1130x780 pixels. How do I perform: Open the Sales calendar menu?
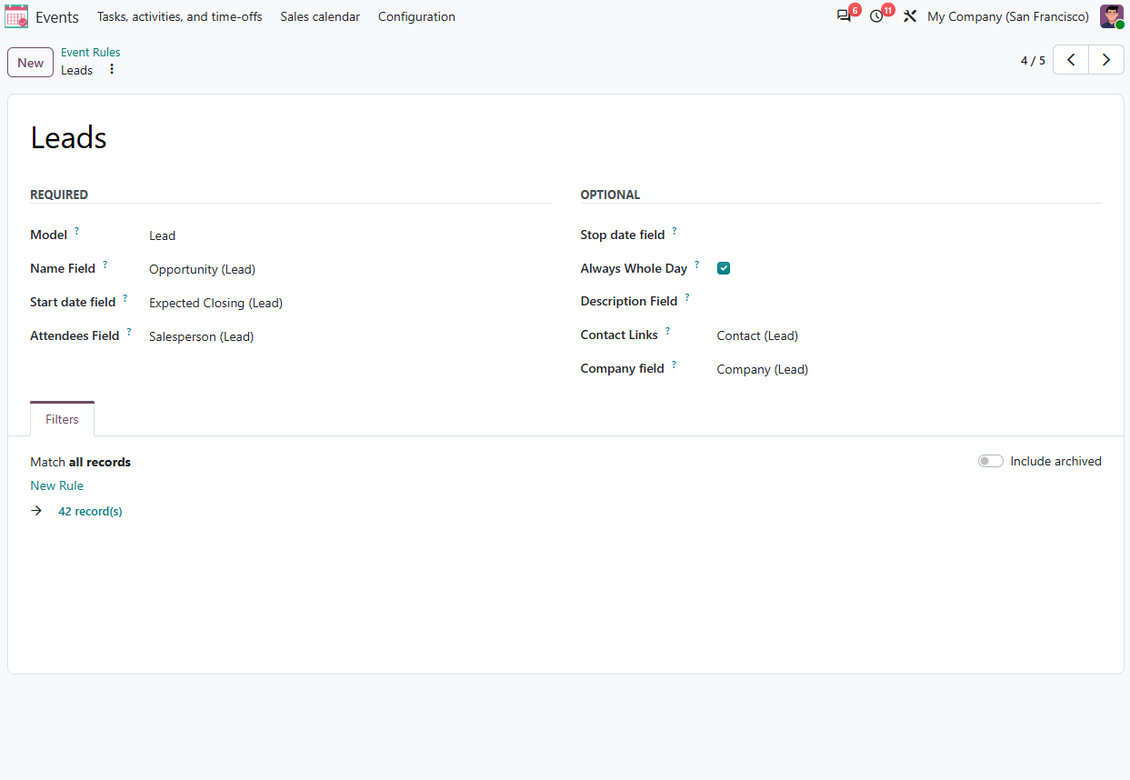320,17
